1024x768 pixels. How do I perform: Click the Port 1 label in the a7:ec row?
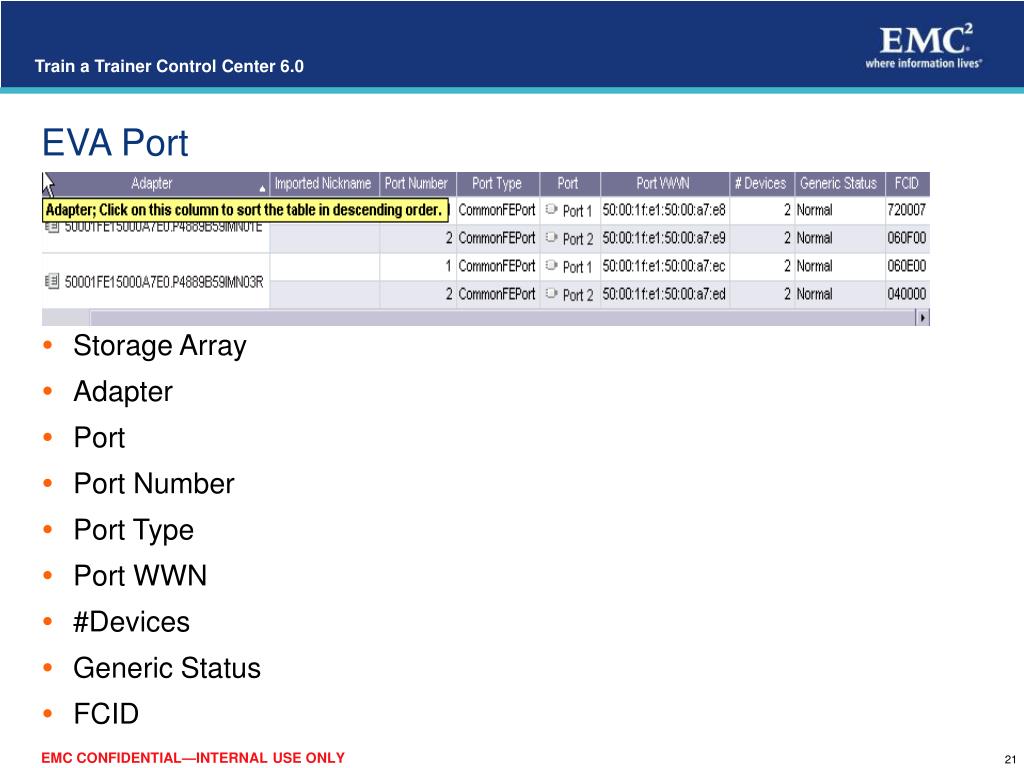click(577, 267)
